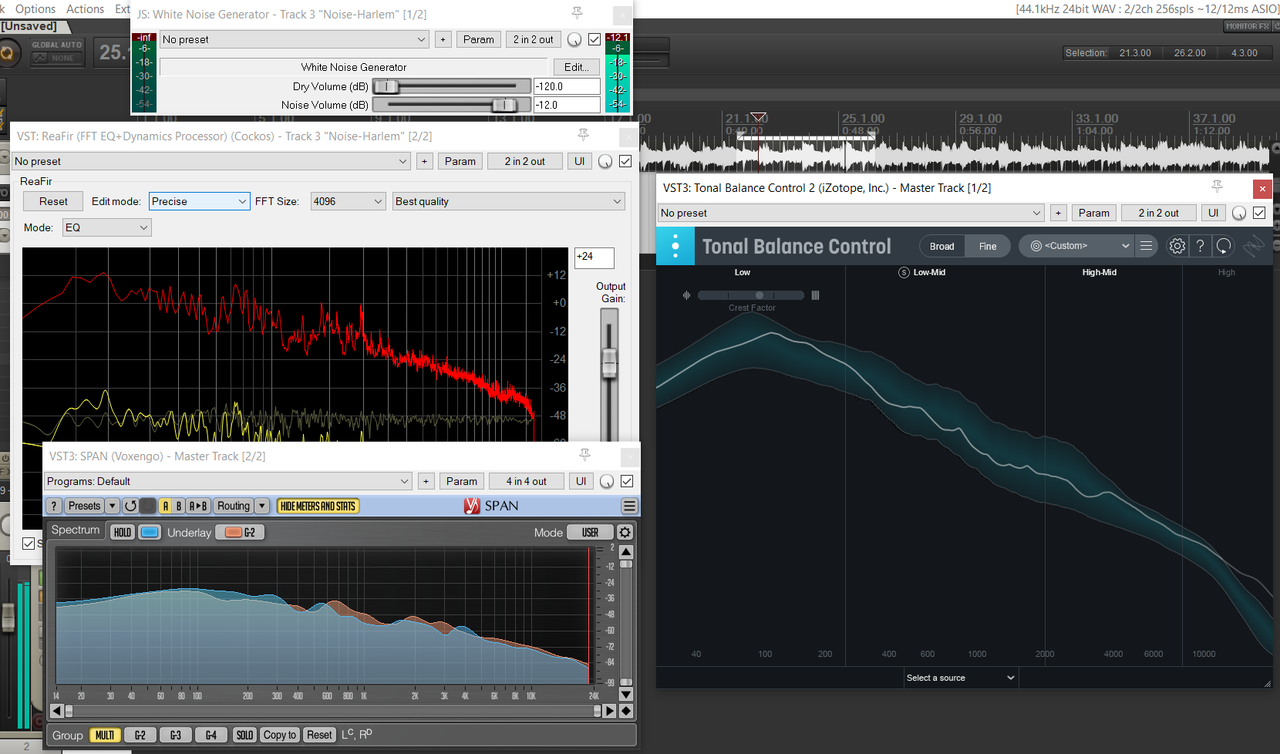Image resolution: width=1280 pixels, height=754 pixels.
Task: Open the ReaFir FFT Size 4096 dropdown
Action: click(348, 201)
